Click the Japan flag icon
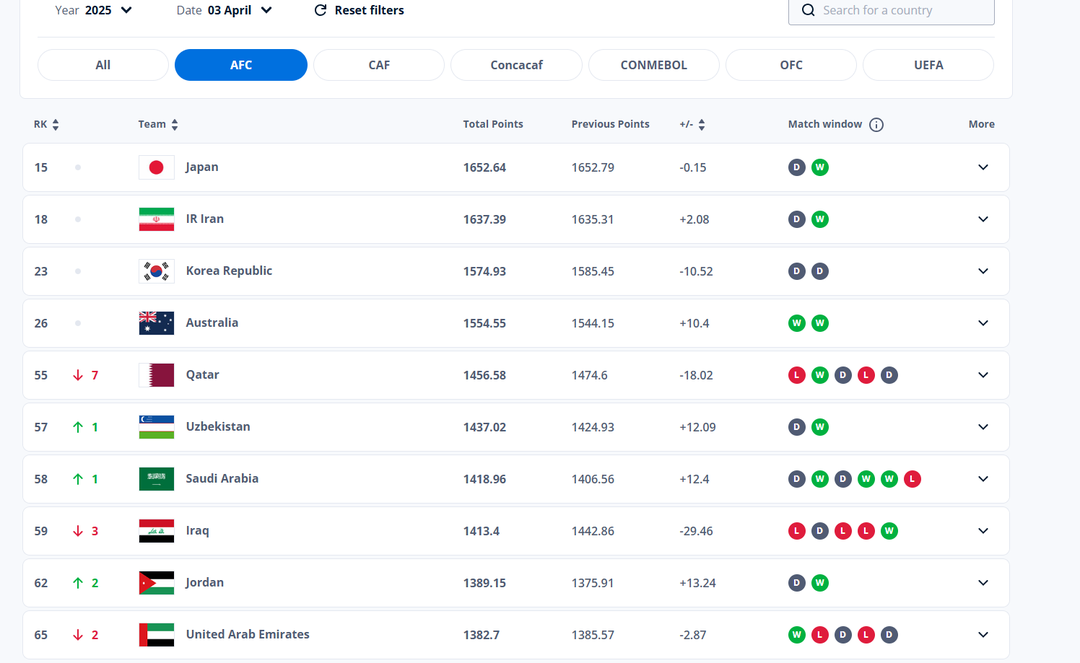 [156, 167]
